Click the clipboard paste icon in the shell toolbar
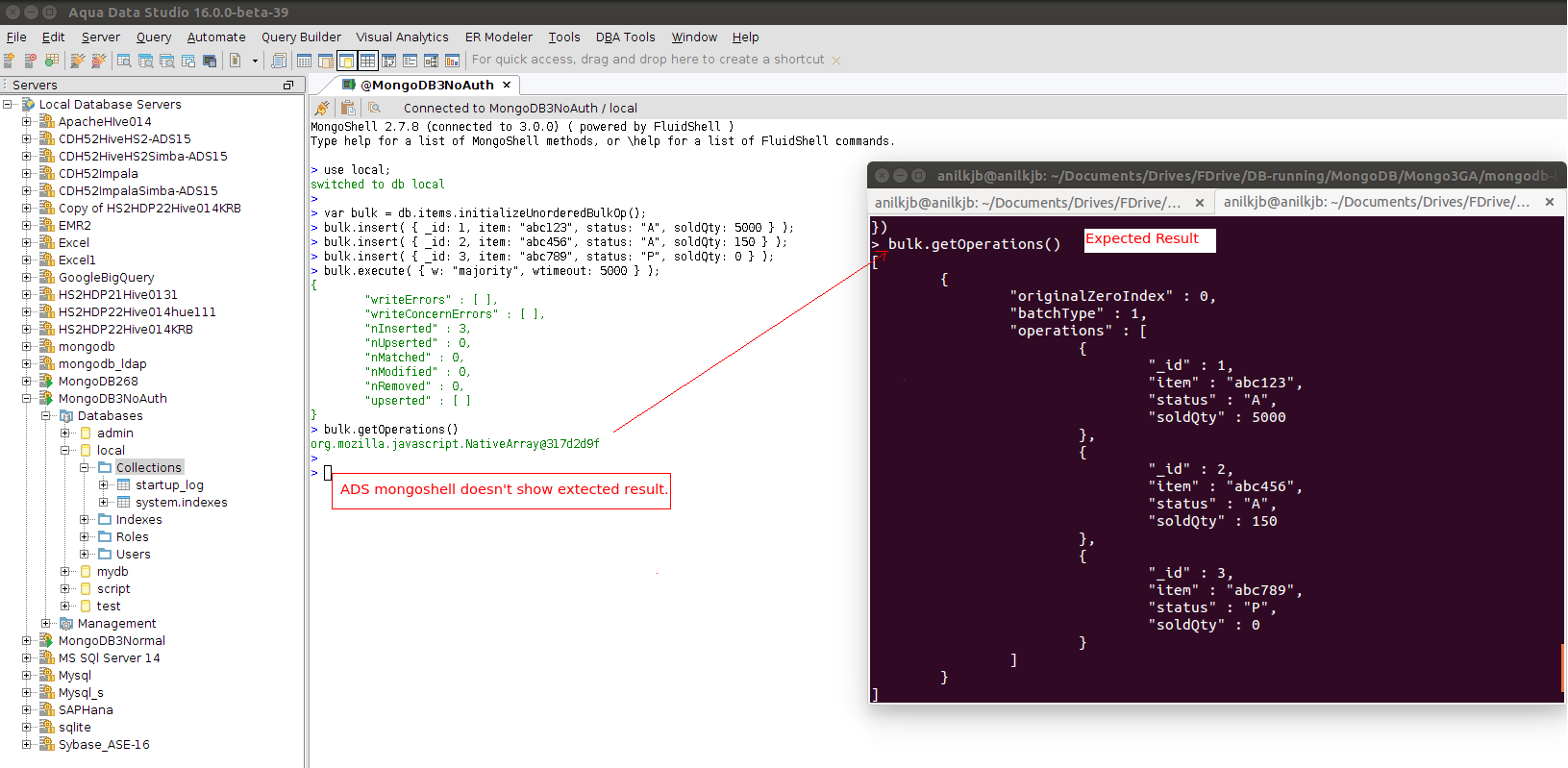 348,109
